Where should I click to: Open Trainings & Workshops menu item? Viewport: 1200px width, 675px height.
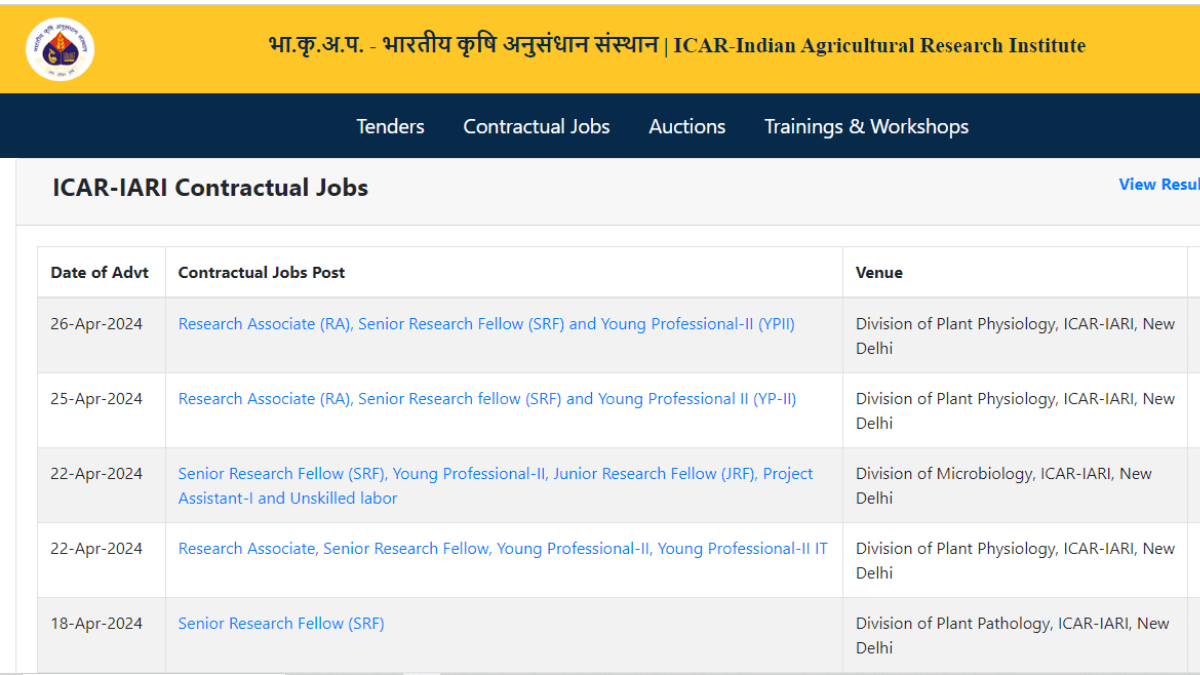[866, 127]
